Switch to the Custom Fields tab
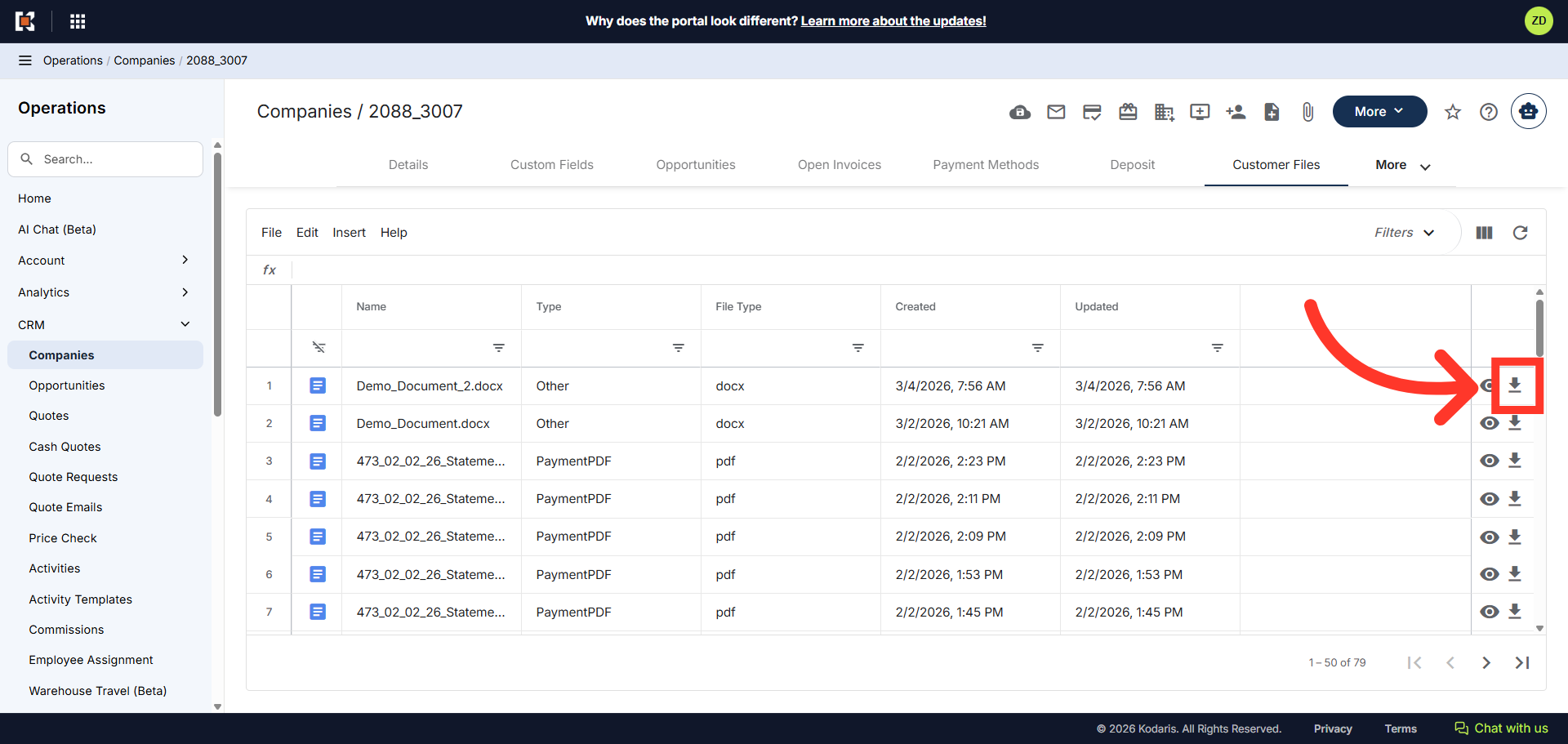 pos(552,165)
